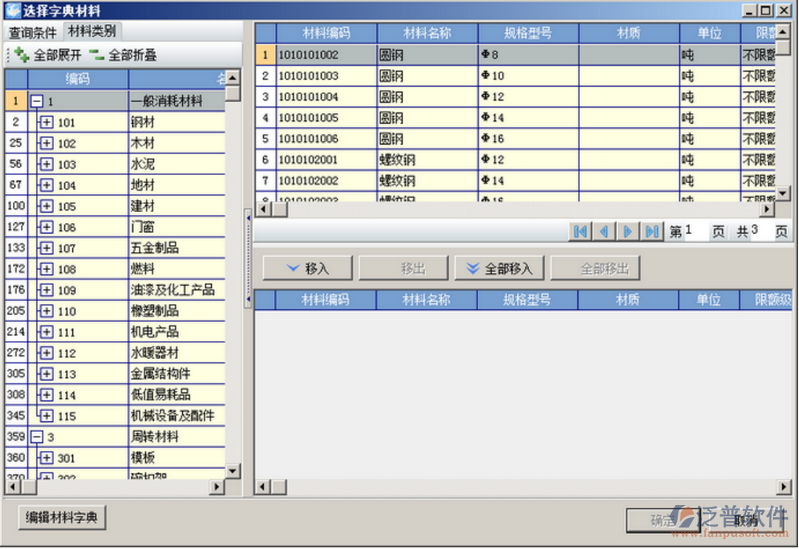The width and height of the screenshot is (799, 549).
Task: Go to previous page navigation icon
Action: click(x=604, y=231)
